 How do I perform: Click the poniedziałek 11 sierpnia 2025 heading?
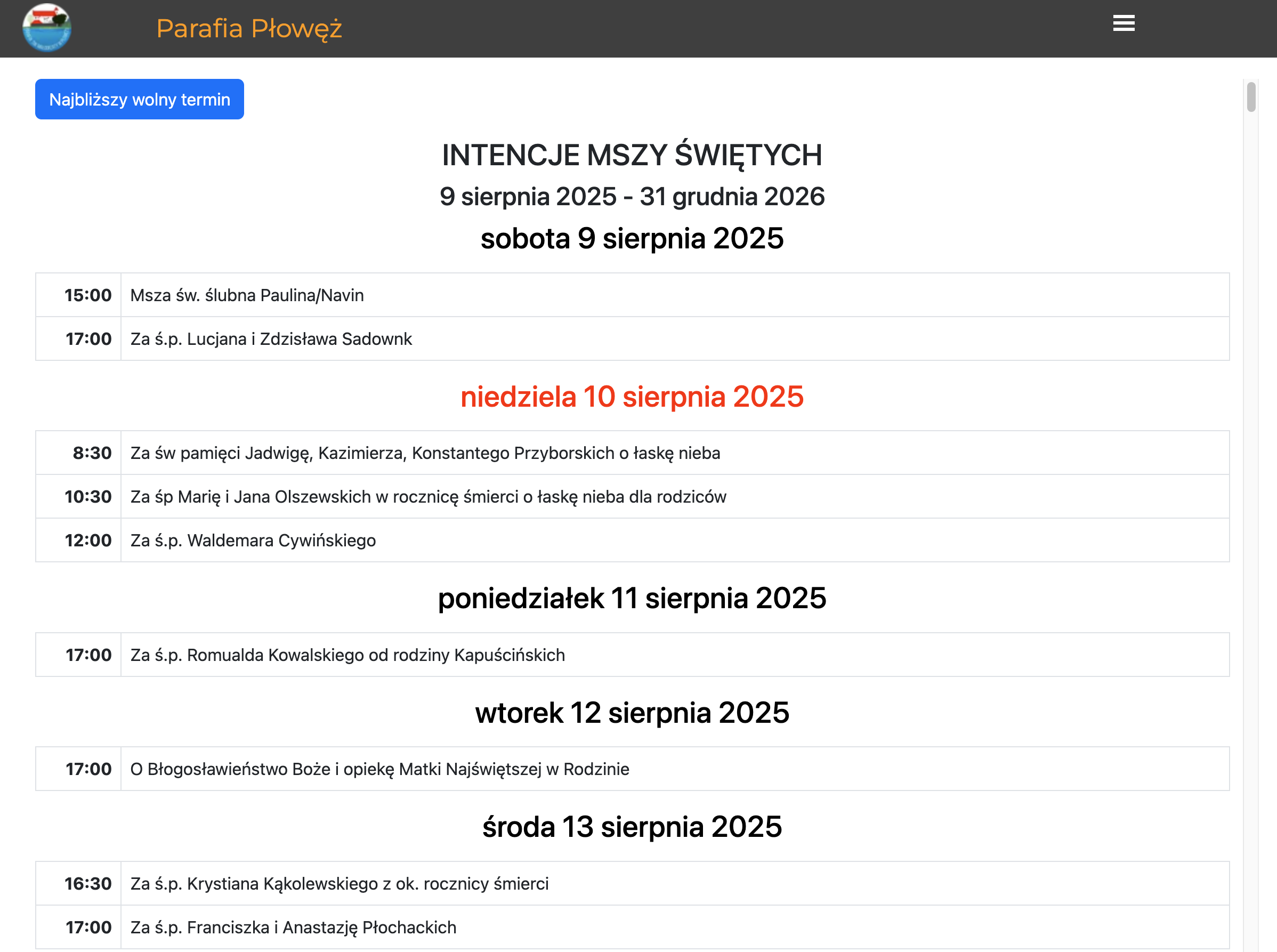click(x=632, y=598)
